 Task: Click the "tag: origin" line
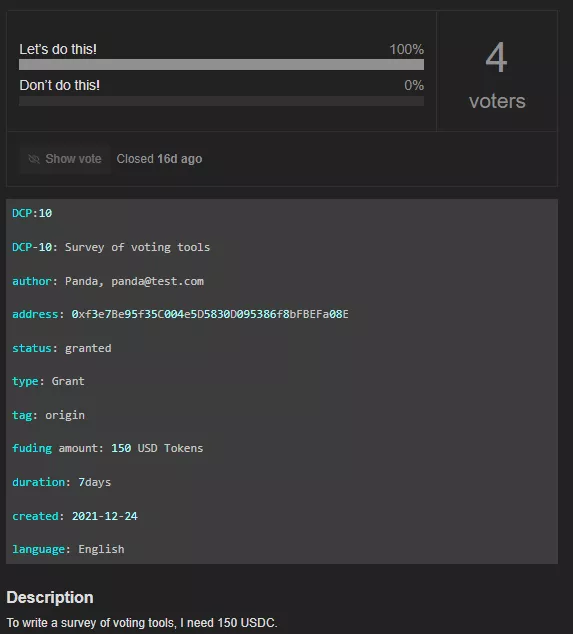point(49,415)
